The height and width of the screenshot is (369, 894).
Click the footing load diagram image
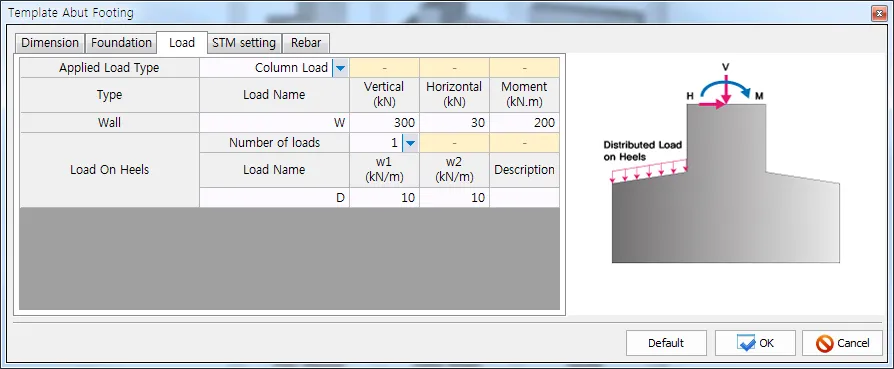[x=725, y=163]
